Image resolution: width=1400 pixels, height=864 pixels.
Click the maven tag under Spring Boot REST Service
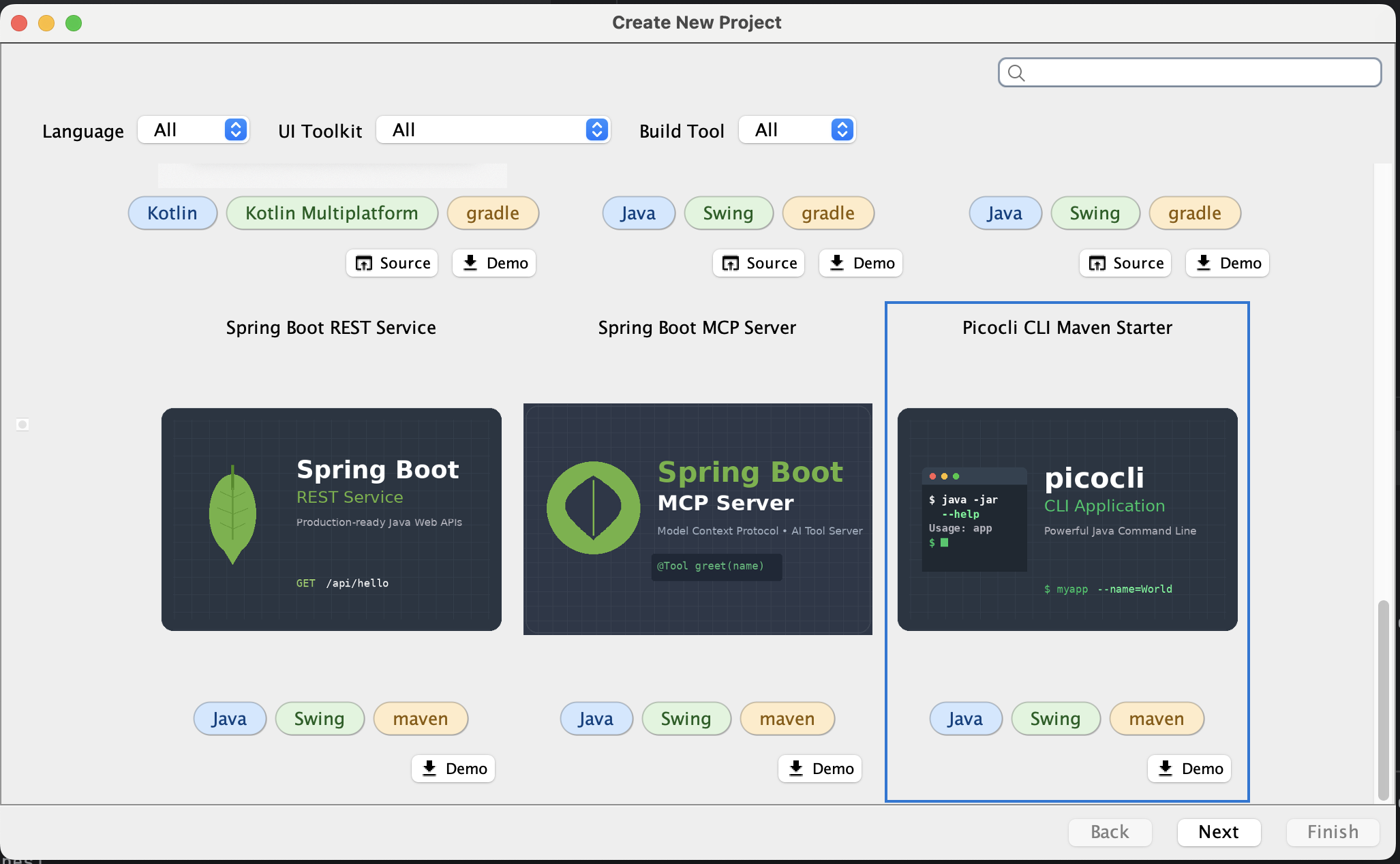point(421,719)
